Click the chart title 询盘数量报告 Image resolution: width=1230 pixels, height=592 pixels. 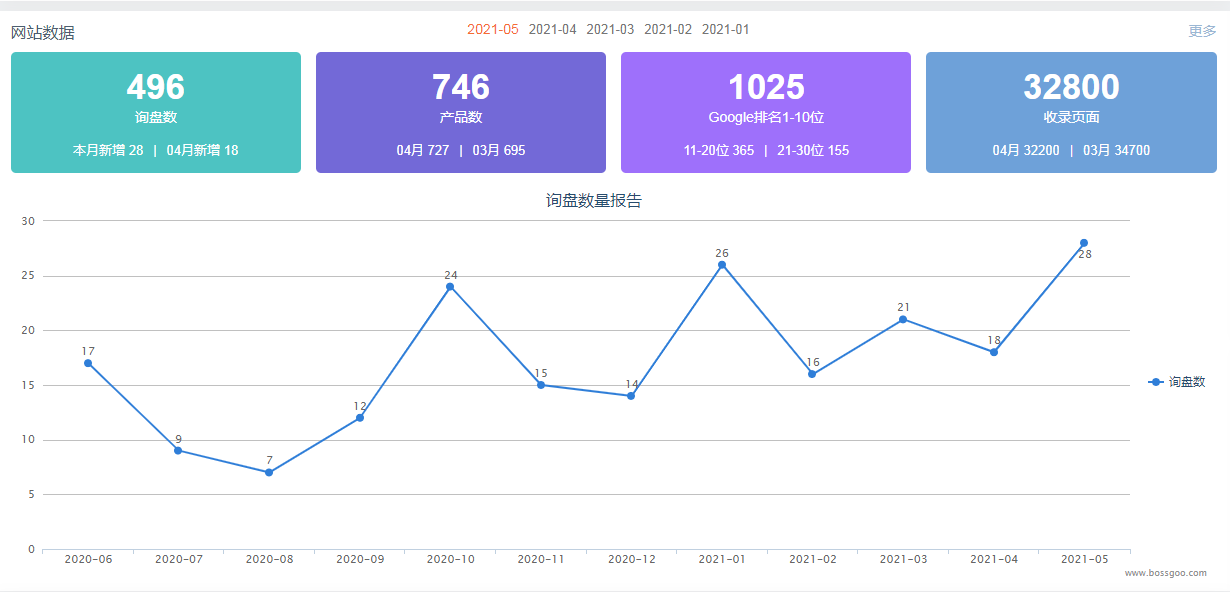pyautogui.click(x=594, y=201)
